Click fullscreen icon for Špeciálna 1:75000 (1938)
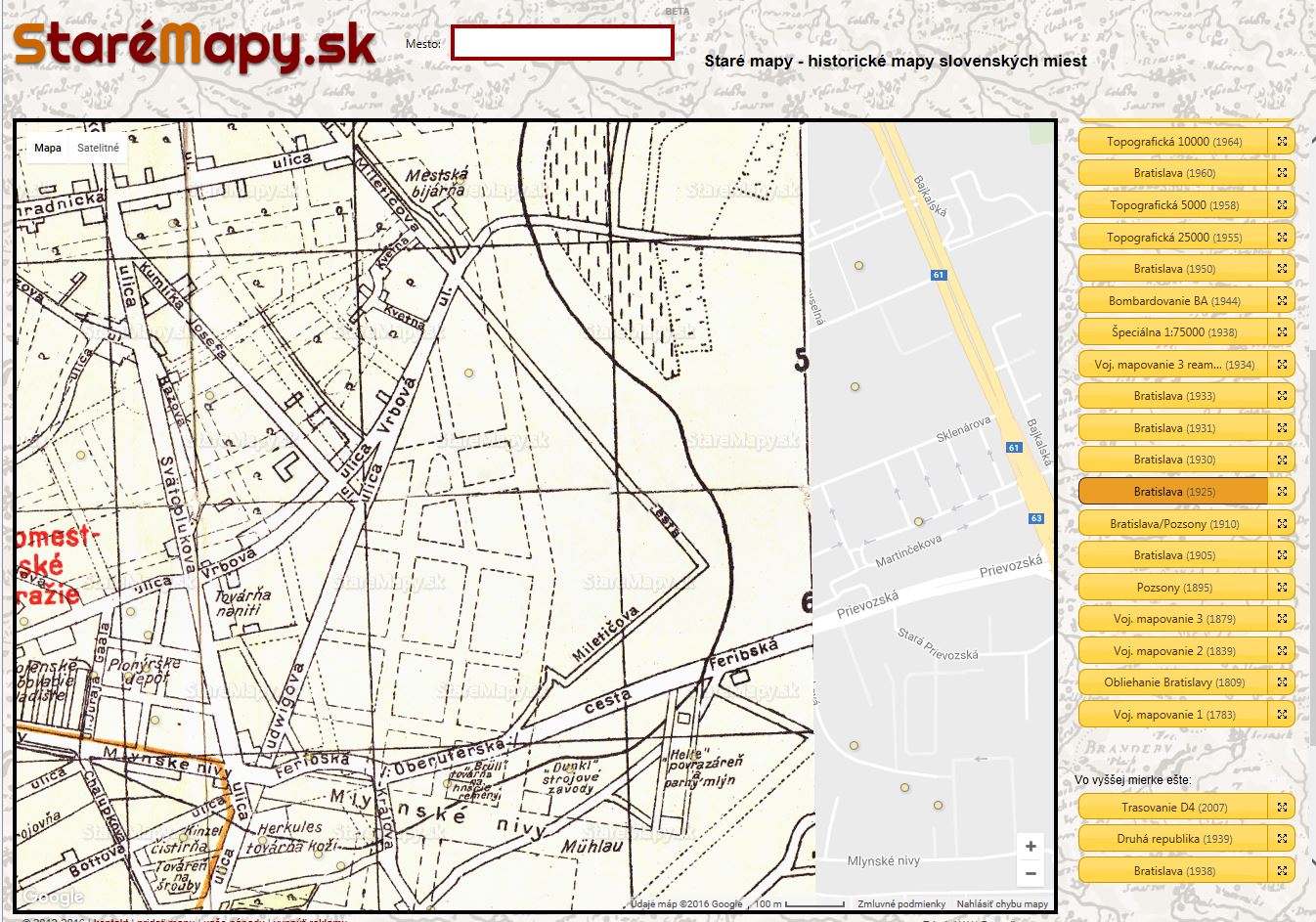The image size is (1316, 922). [x=1282, y=332]
